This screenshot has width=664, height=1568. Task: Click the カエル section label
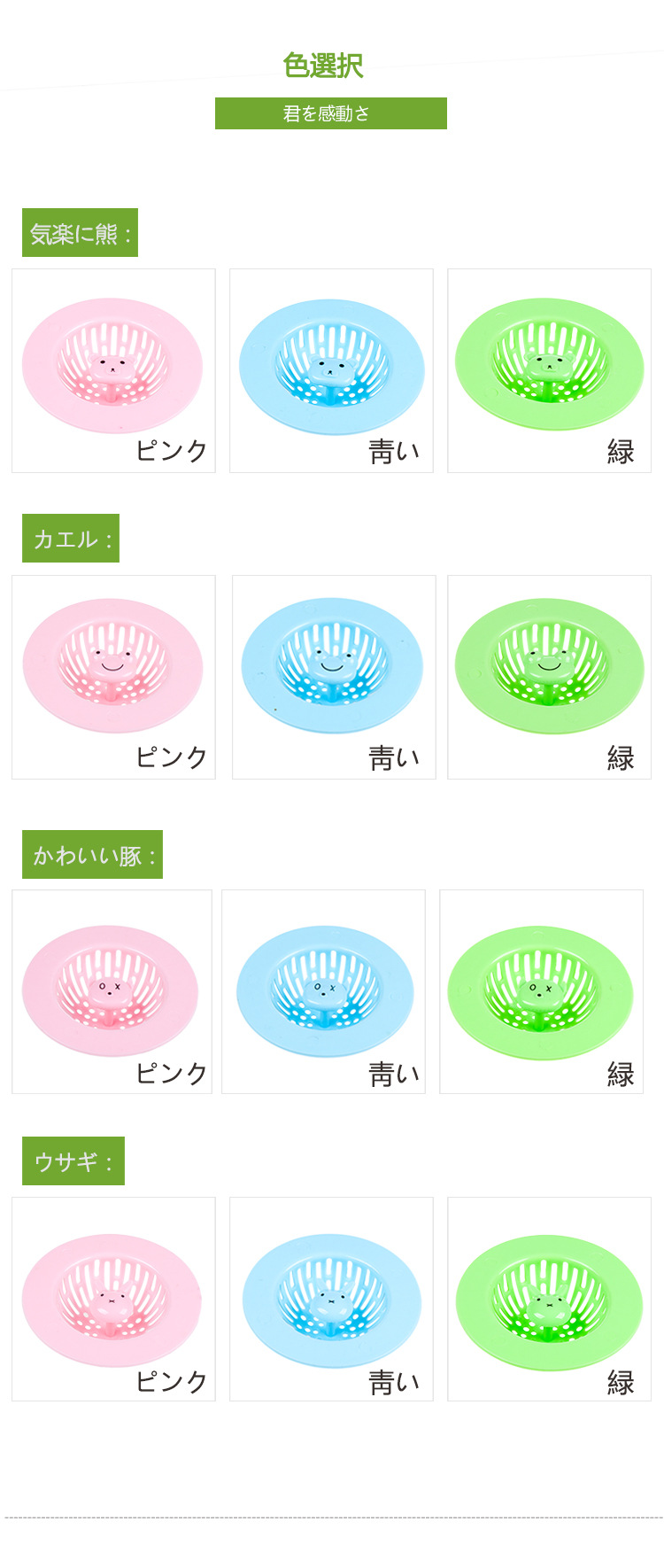tap(71, 539)
